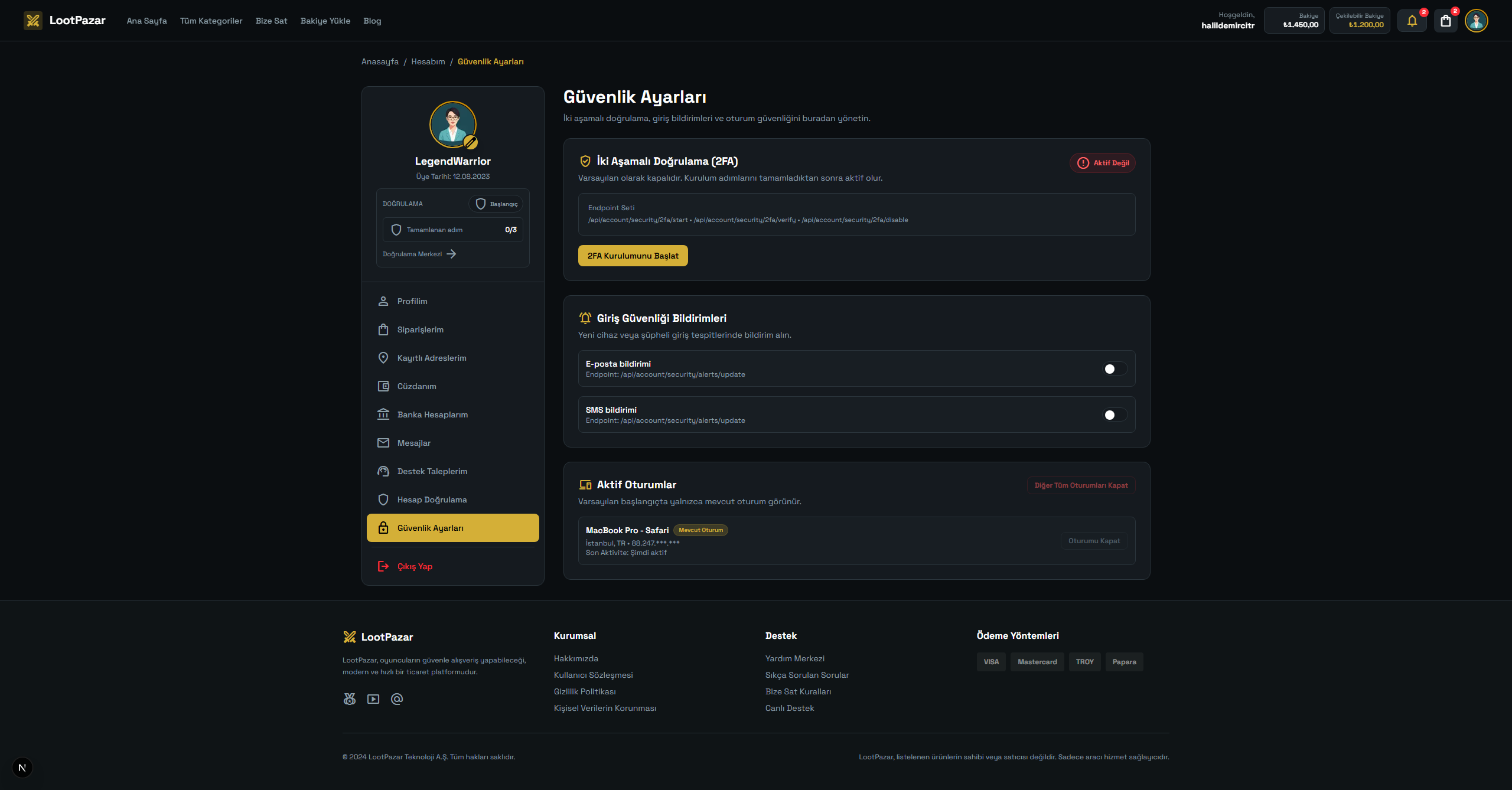Viewport: 1512px width, 790px height.
Task: Click the Hesabım breadcrumb link
Action: pos(428,61)
